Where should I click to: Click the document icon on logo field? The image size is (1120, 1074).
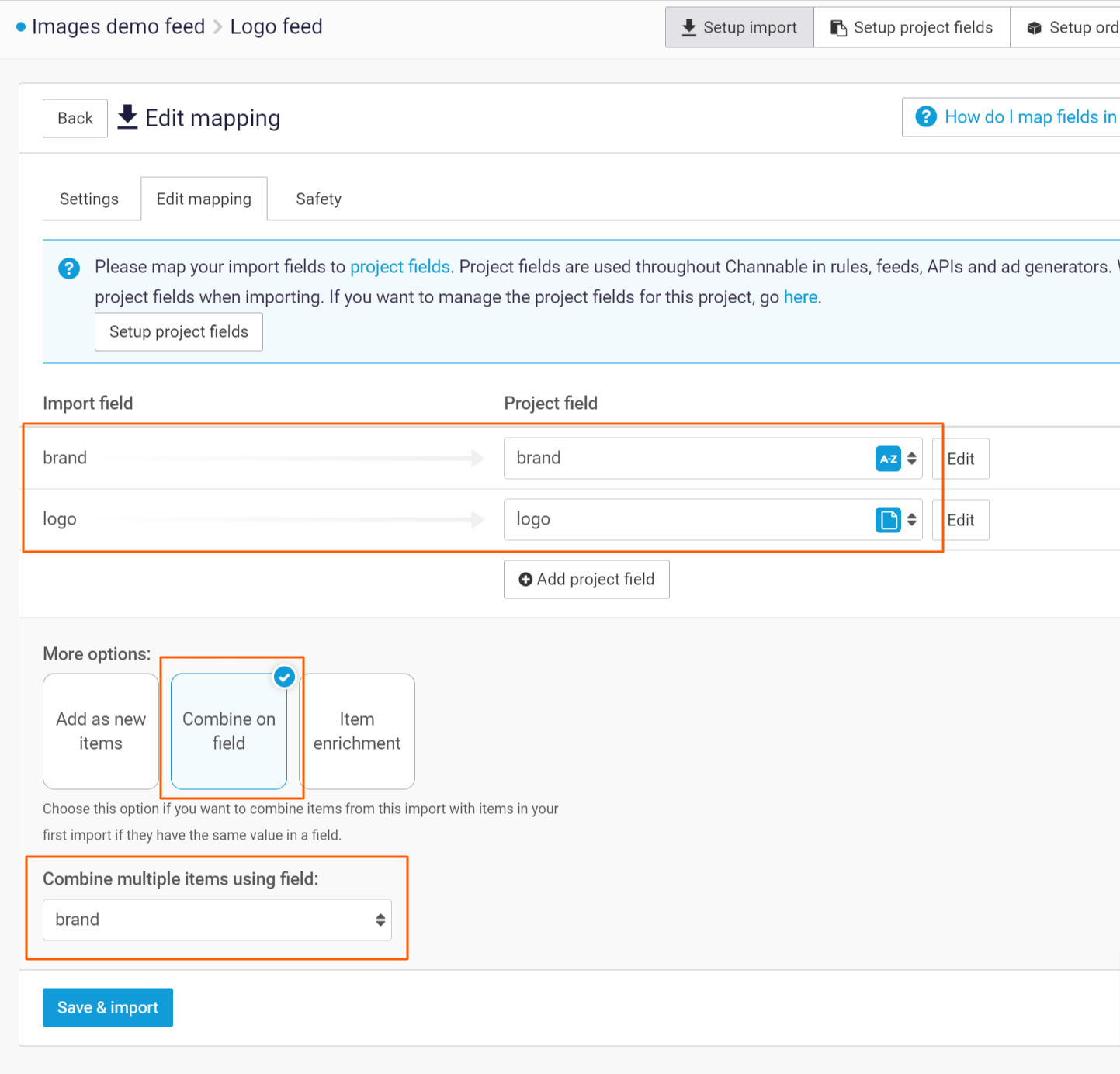coord(888,520)
